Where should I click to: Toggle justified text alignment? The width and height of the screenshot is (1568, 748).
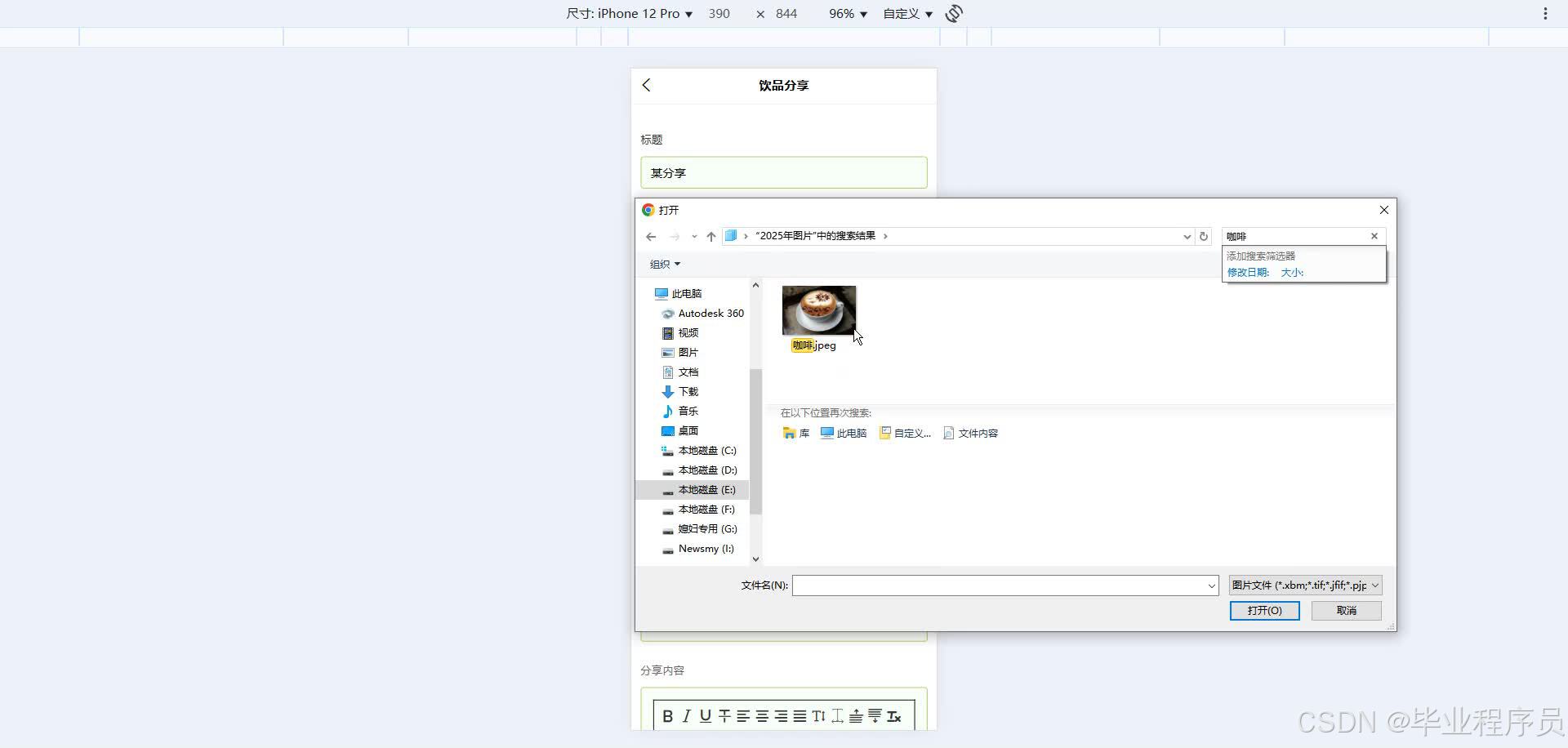[800, 716]
